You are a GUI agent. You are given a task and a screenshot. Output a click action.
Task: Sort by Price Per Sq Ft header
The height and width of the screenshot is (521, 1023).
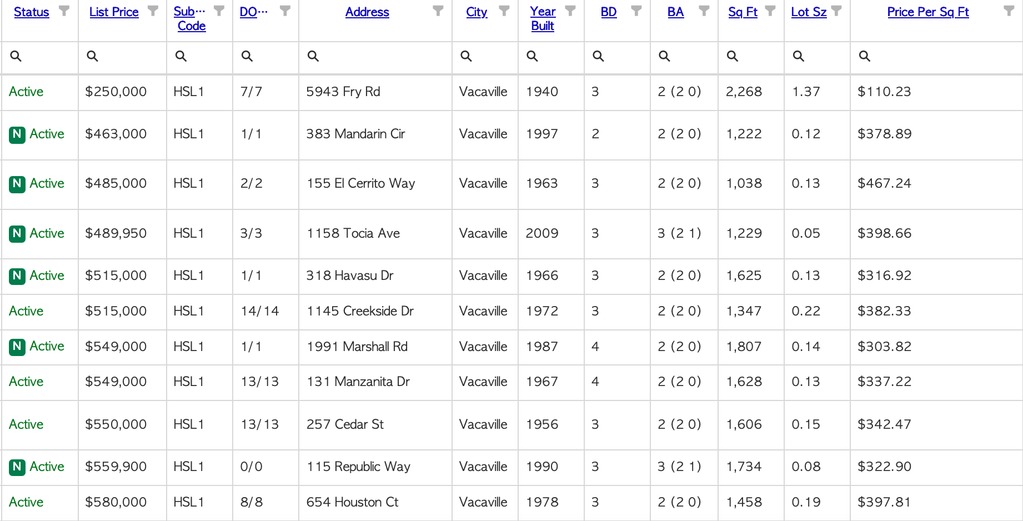tap(928, 12)
